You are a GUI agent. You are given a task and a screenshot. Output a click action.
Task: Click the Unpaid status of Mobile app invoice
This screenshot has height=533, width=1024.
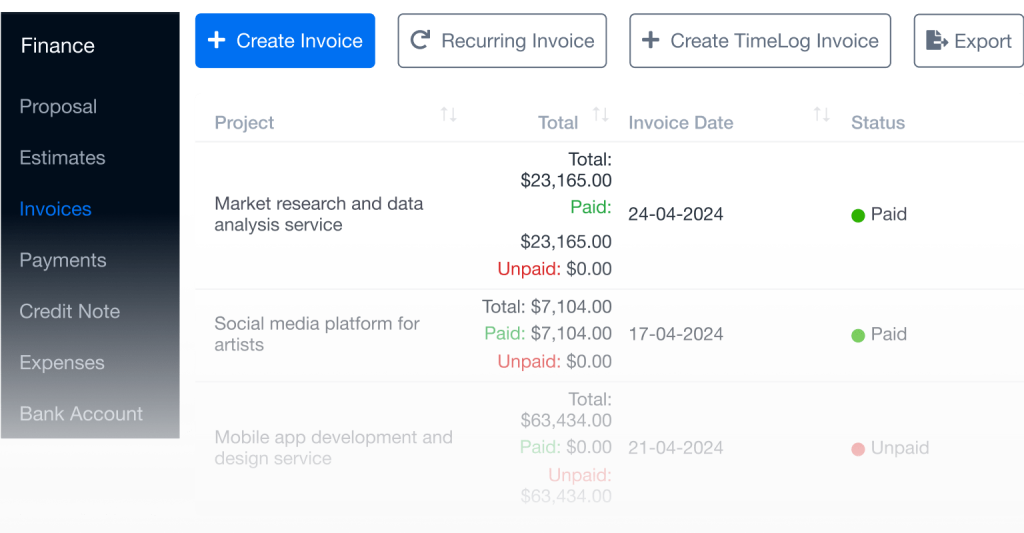(899, 448)
